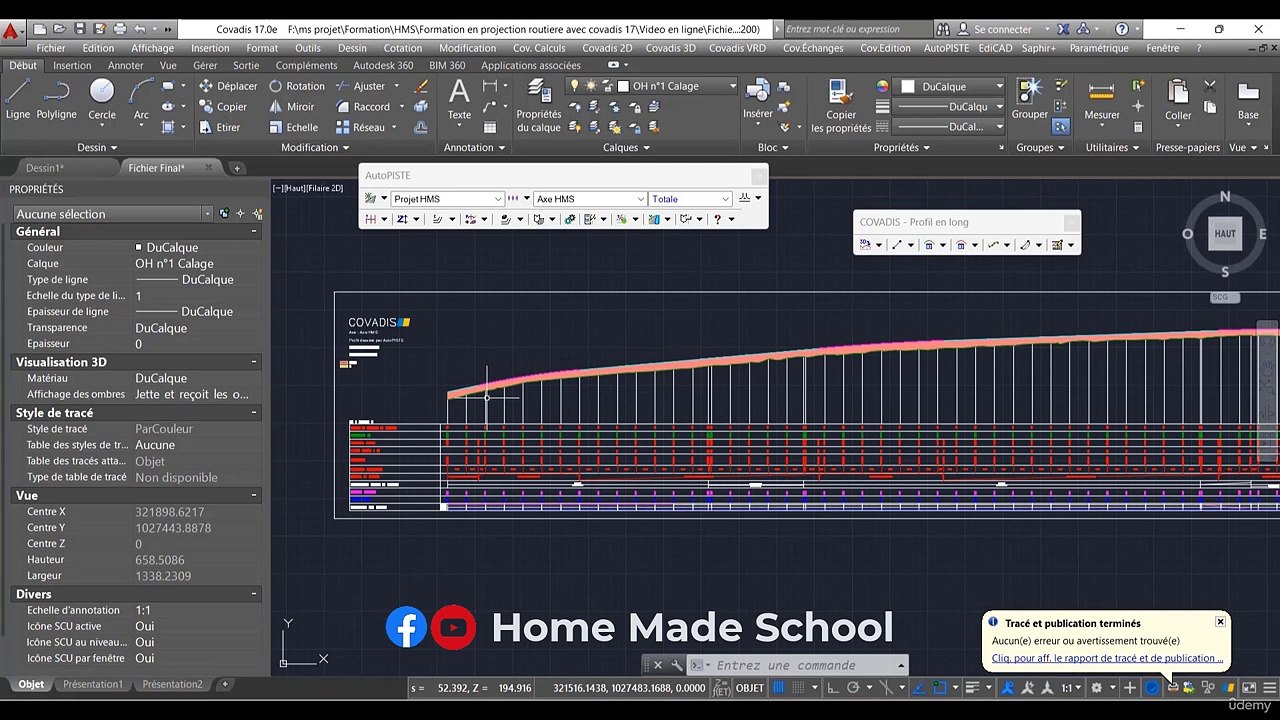This screenshot has height=720, width=1280.
Task: Switch to the Présentation1 layout tab
Action: pyautogui.click(x=93, y=685)
